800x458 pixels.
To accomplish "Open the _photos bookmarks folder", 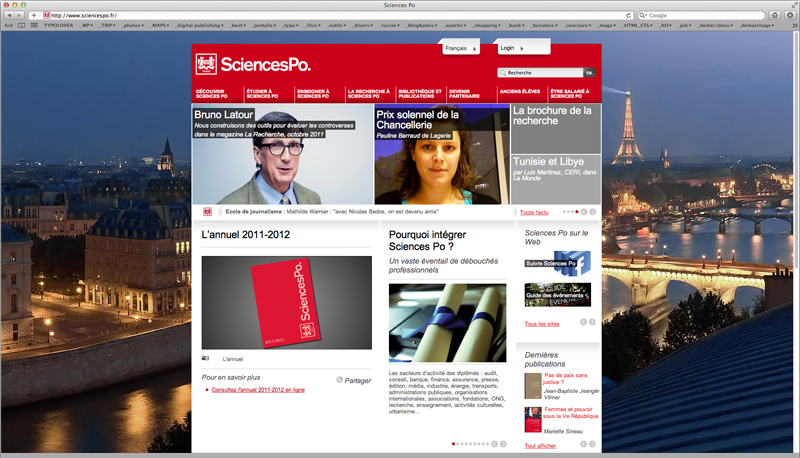I will (x=133, y=25).
